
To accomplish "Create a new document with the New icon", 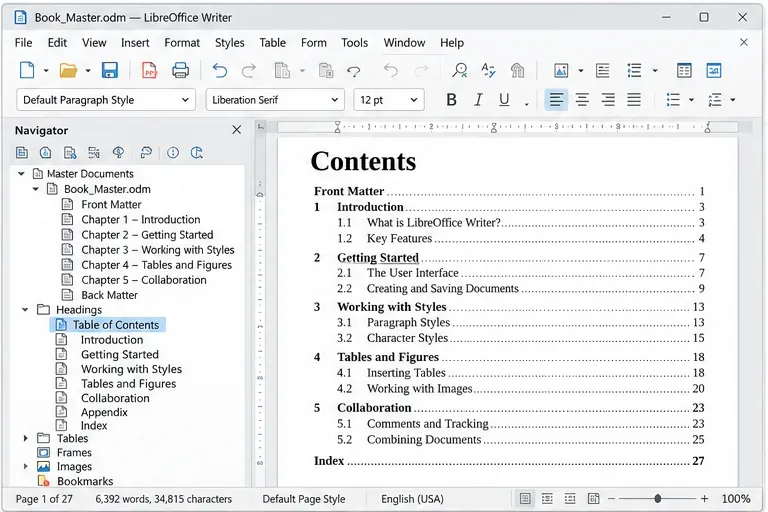I will [27, 71].
